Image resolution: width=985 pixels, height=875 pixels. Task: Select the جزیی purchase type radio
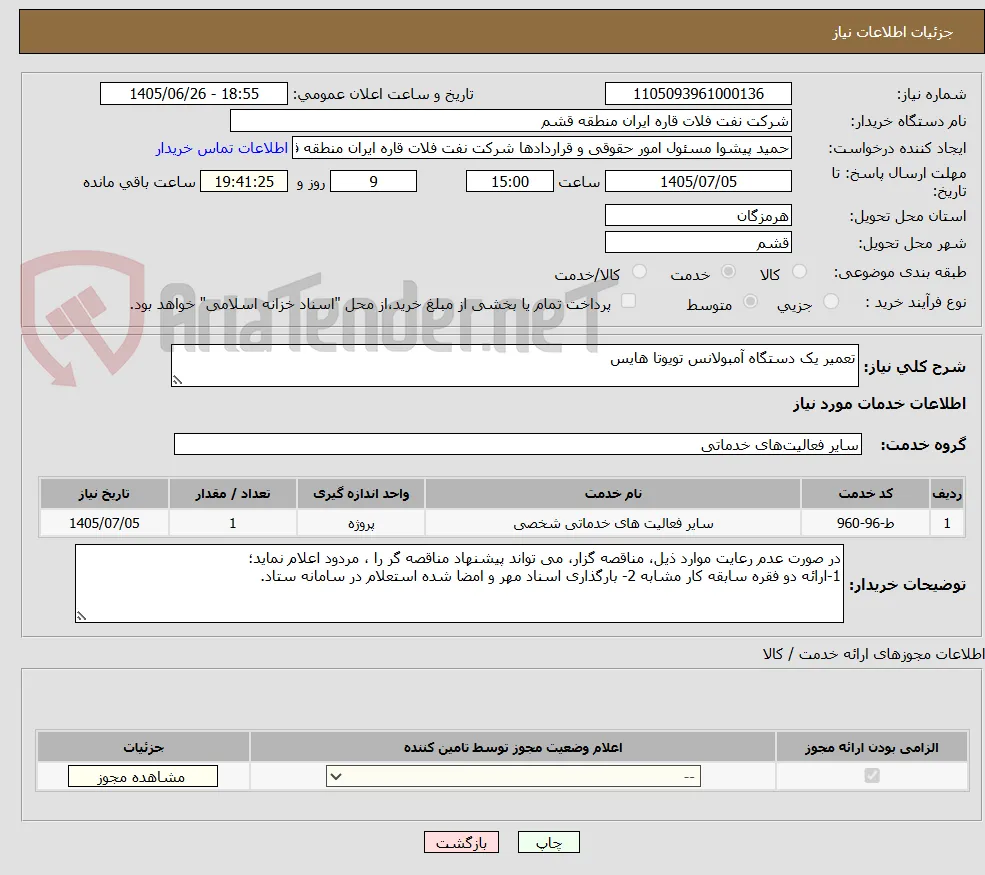pyautogui.click(x=830, y=302)
